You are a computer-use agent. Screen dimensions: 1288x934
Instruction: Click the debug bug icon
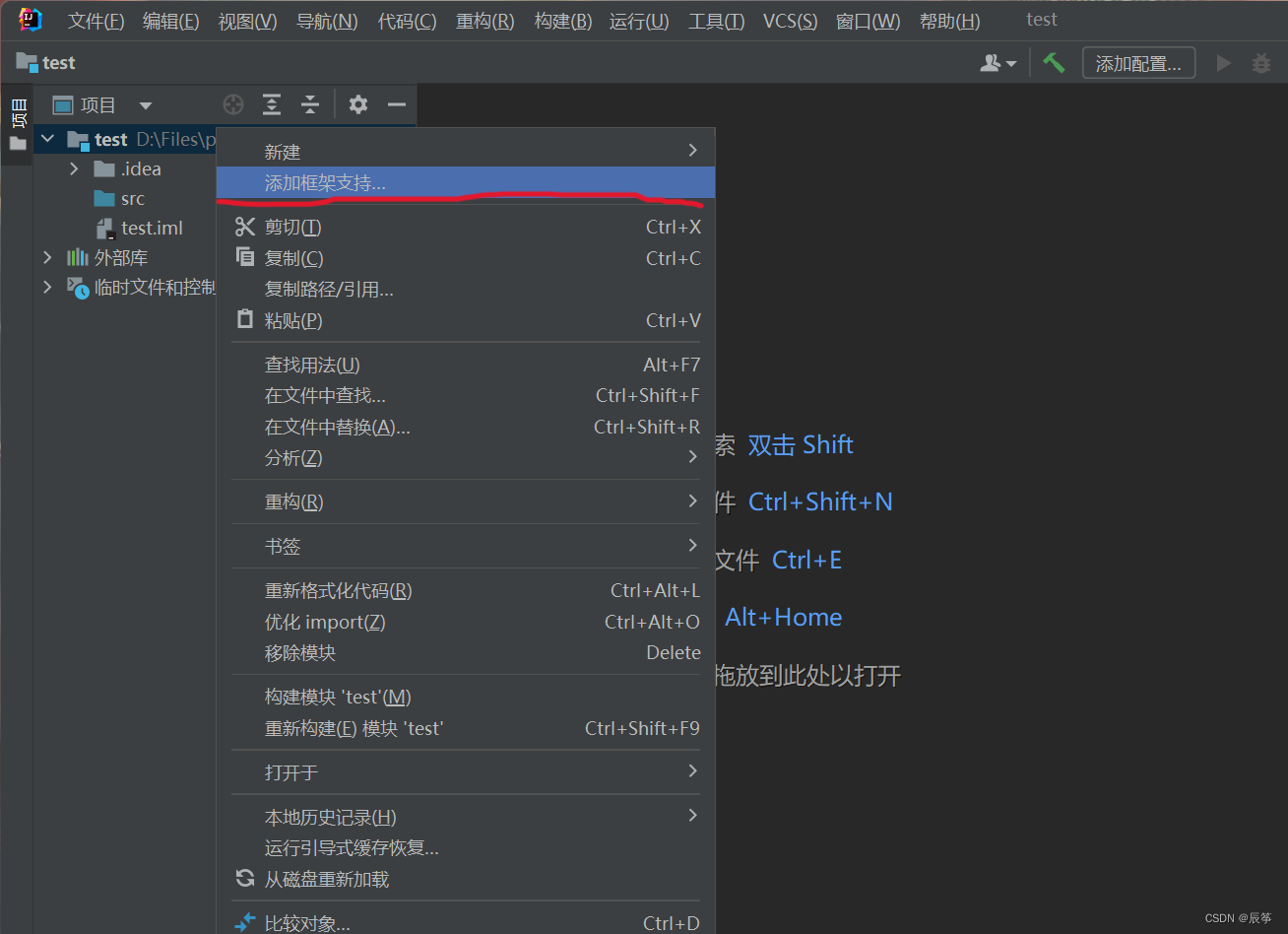pos(1261,63)
